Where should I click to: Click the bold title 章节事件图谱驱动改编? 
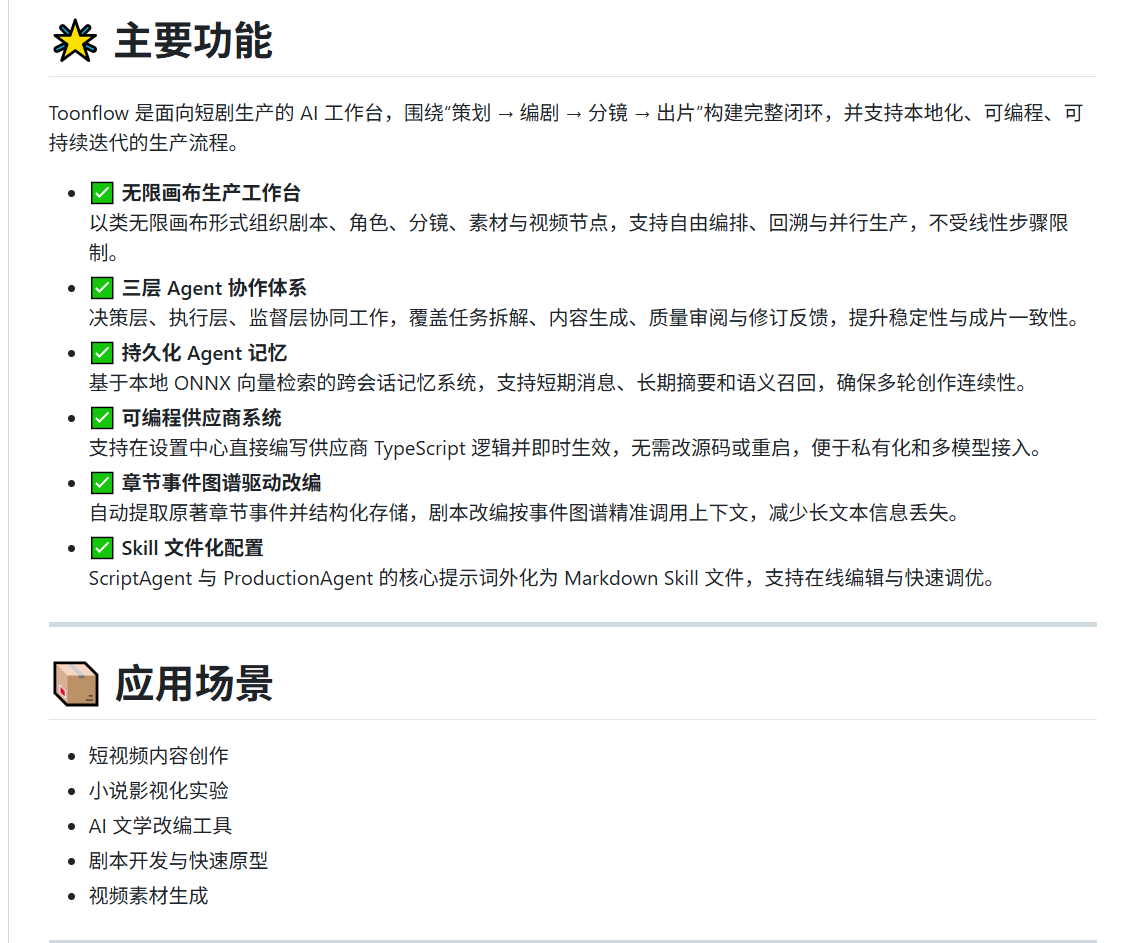[221, 483]
